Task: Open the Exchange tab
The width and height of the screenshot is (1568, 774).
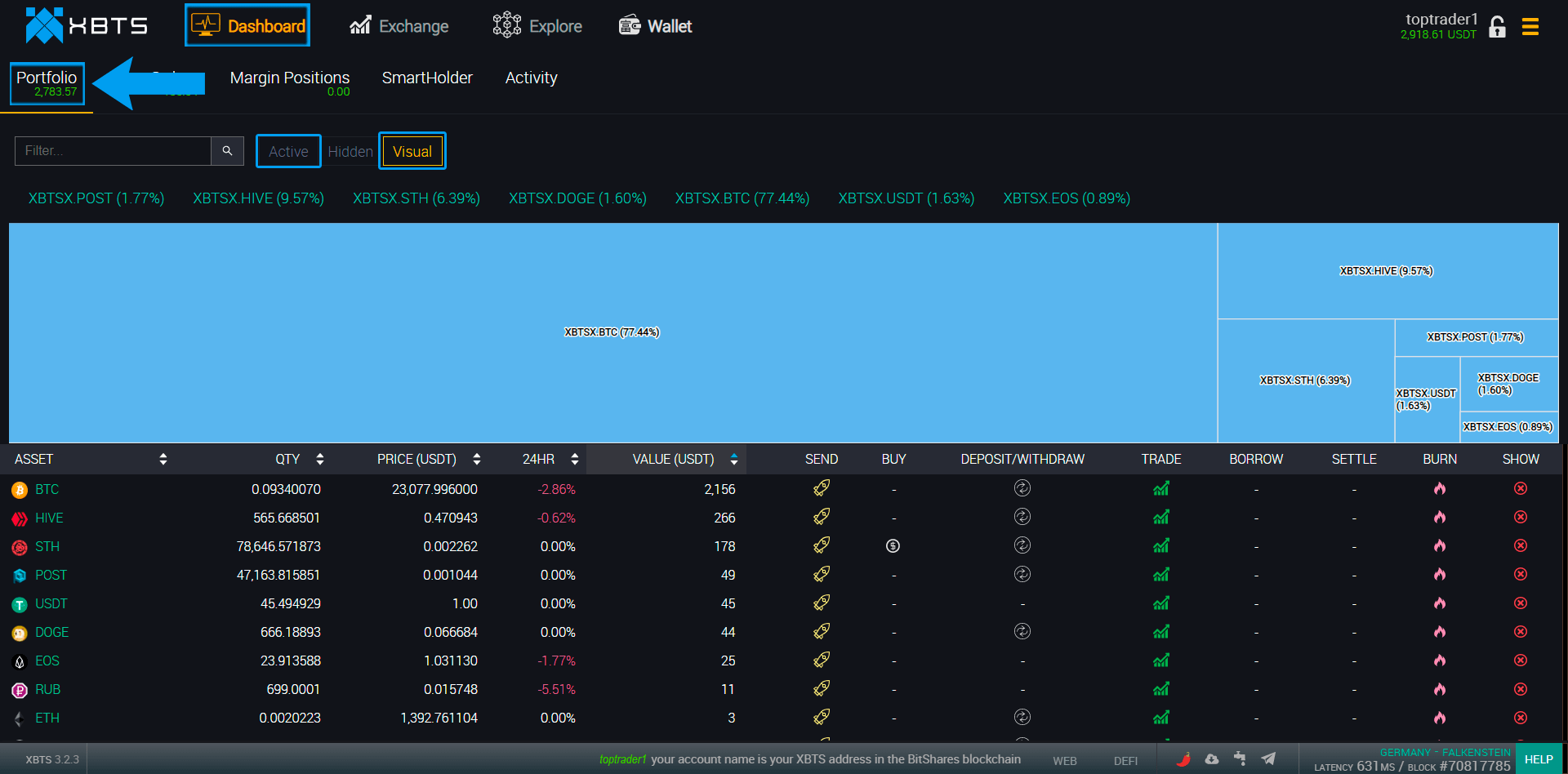Action: 399,26
